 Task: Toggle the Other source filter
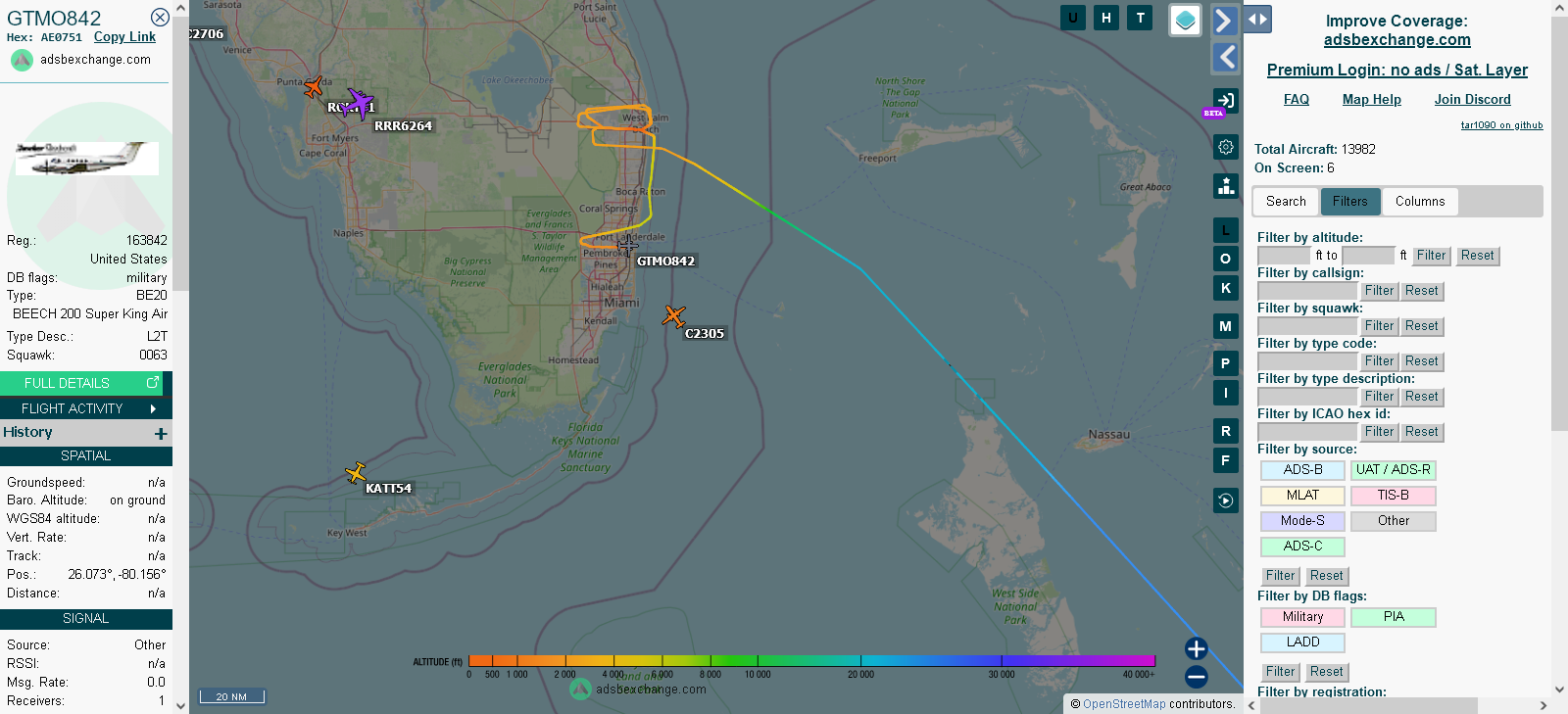coord(1393,521)
